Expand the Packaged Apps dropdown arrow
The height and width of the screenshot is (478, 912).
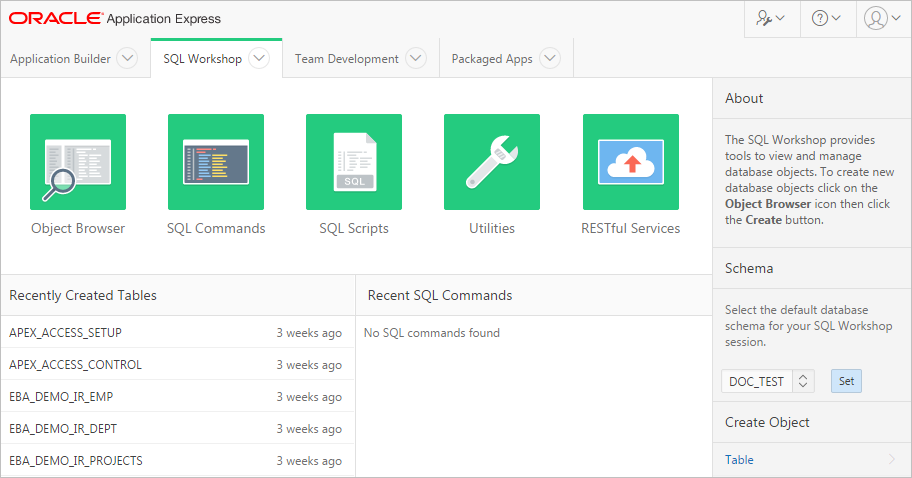click(x=550, y=59)
